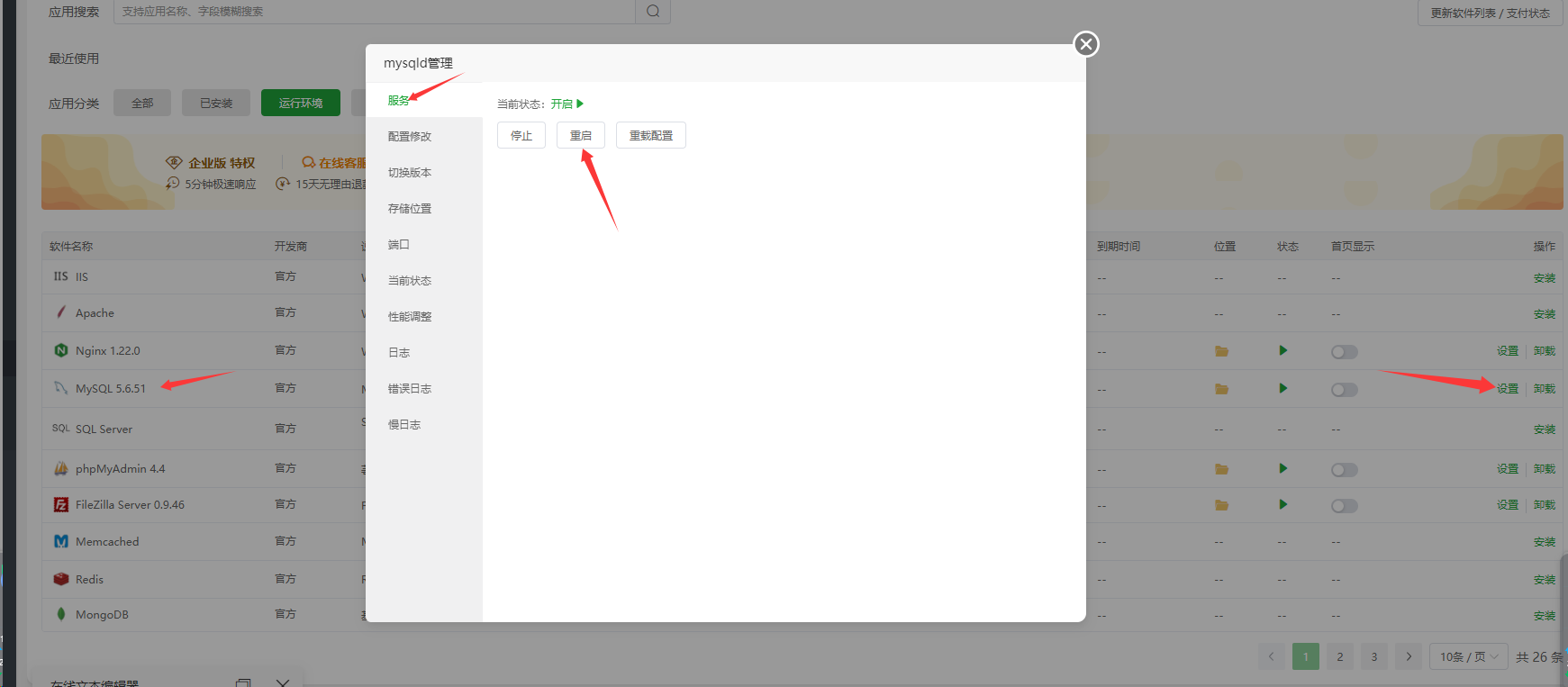Viewport: 1568px width, 687px height.
Task: Select the 运行环境 category filter
Action: coord(301,103)
